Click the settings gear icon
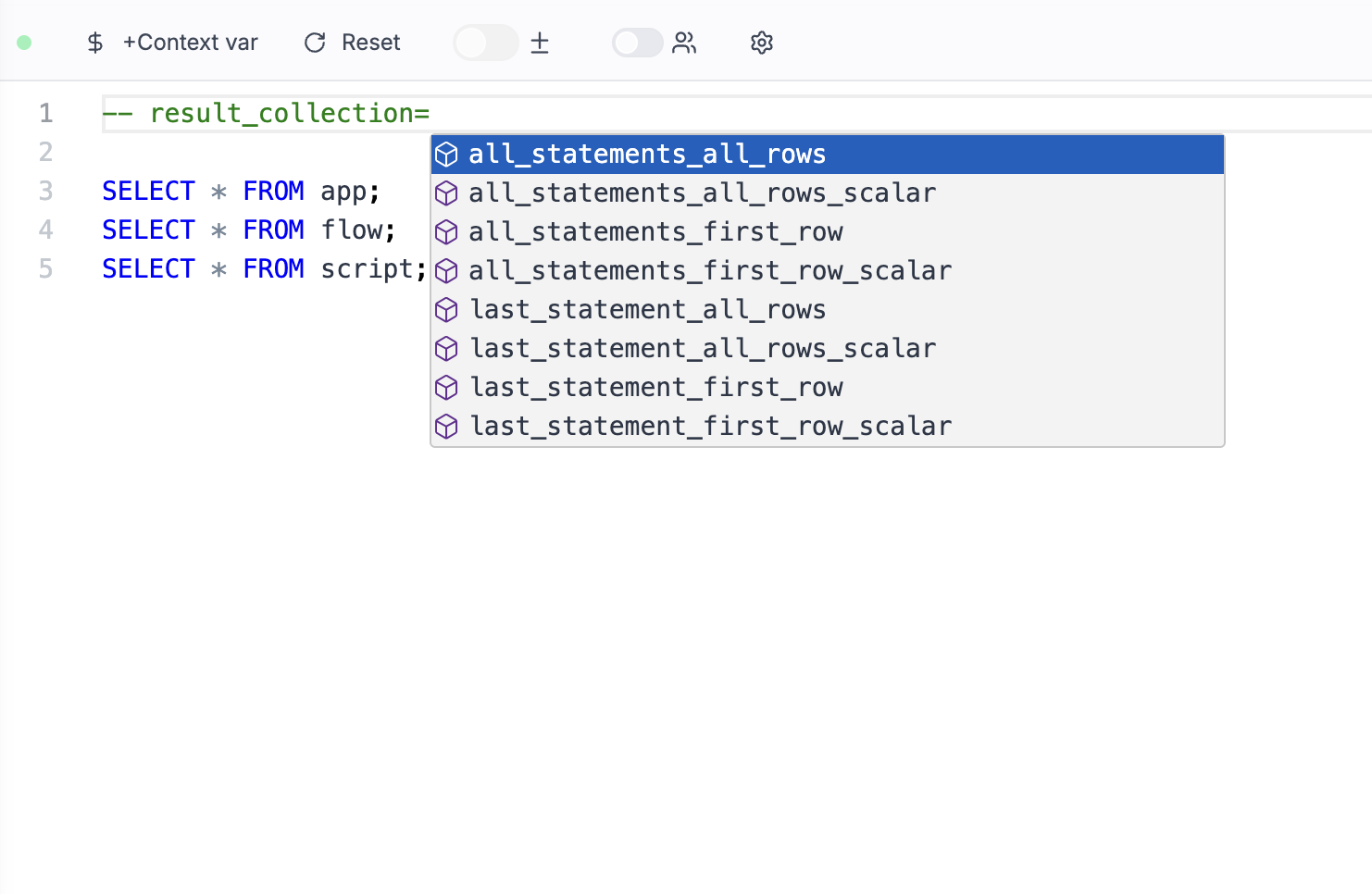1372x894 pixels. click(x=761, y=43)
